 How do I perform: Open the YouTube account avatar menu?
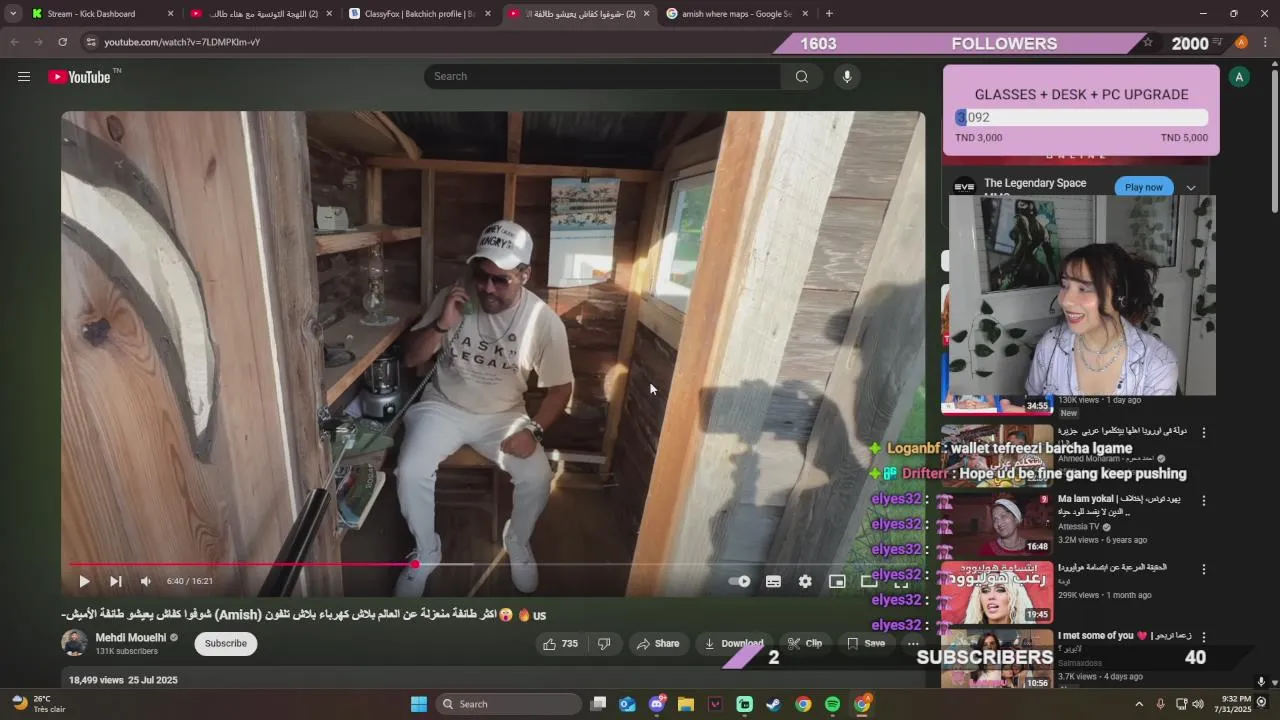click(1239, 77)
